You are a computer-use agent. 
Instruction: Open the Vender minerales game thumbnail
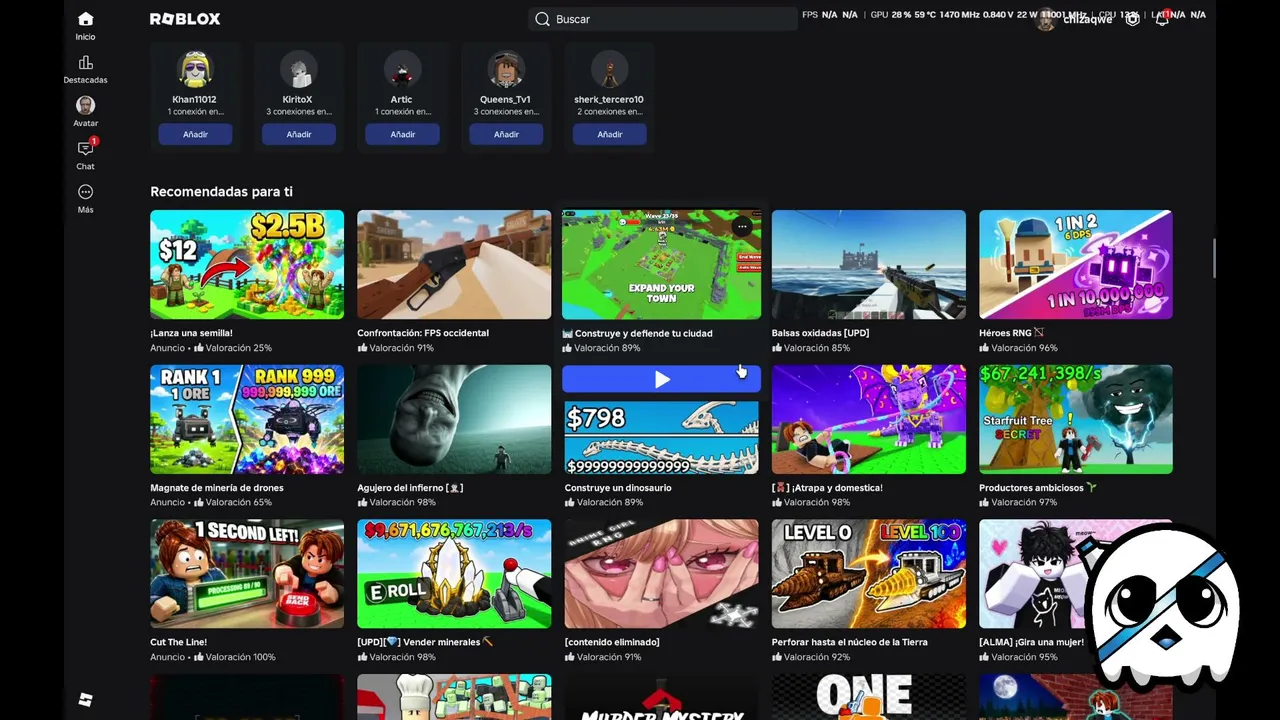[454, 574]
